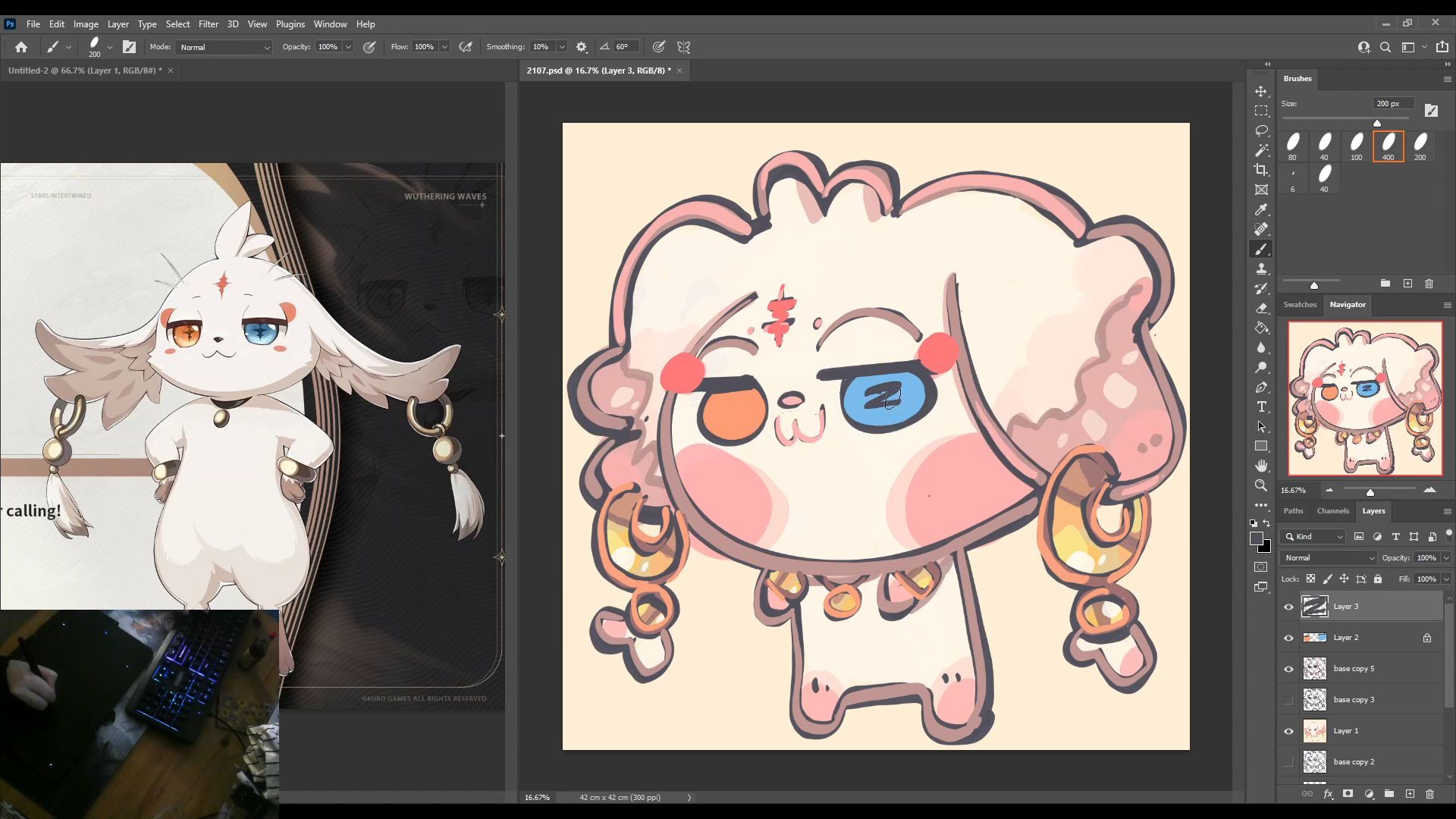Toggle the airbrush build-up button
The height and width of the screenshot is (819, 1456).
click(x=466, y=47)
